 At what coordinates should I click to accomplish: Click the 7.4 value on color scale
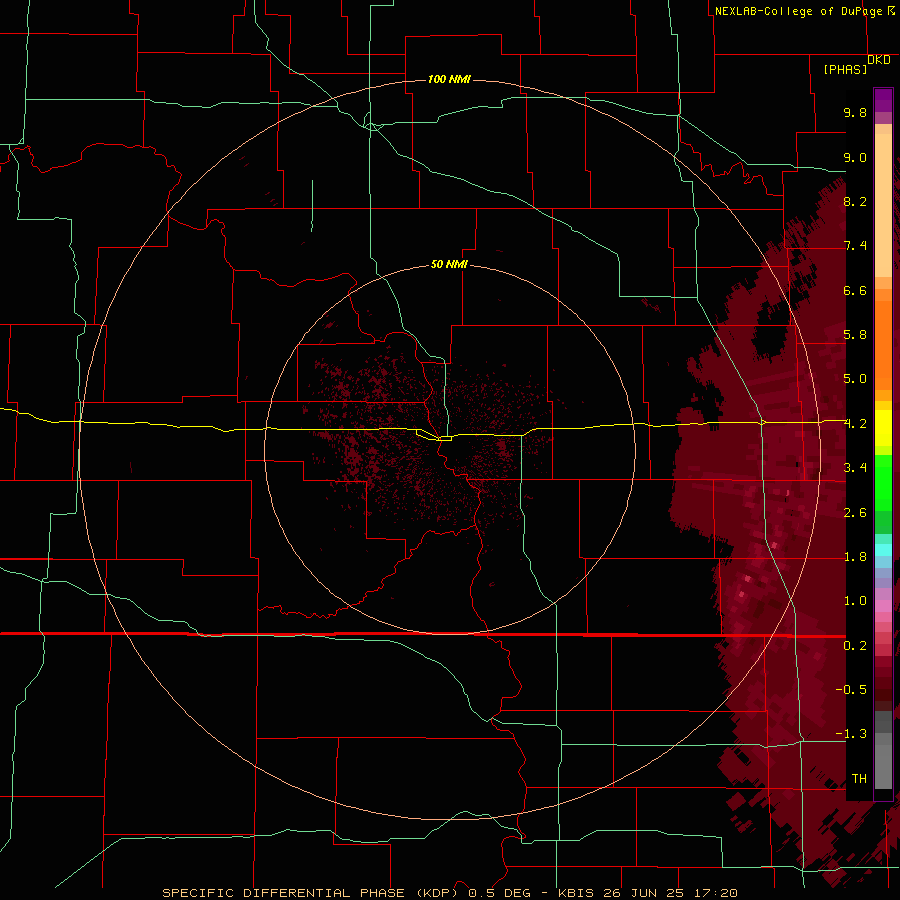click(x=855, y=246)
